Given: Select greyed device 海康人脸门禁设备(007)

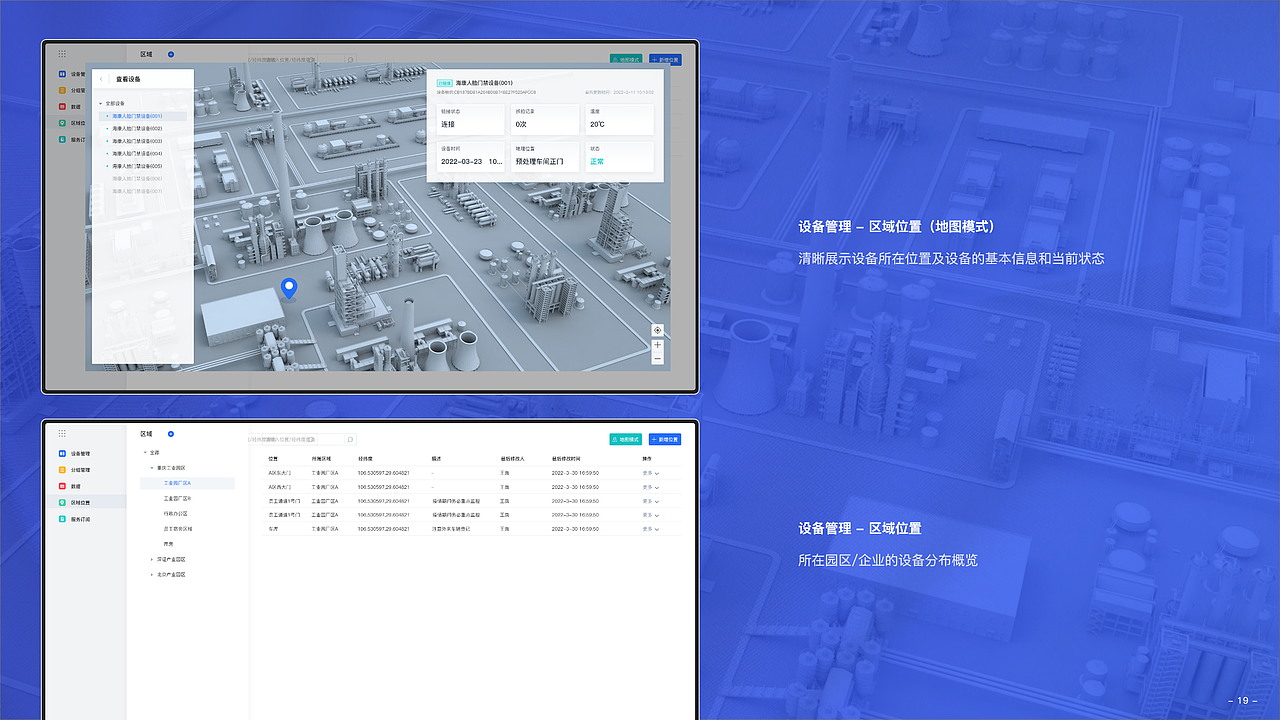Looking at the screenshot, I should tap(137, 191).
